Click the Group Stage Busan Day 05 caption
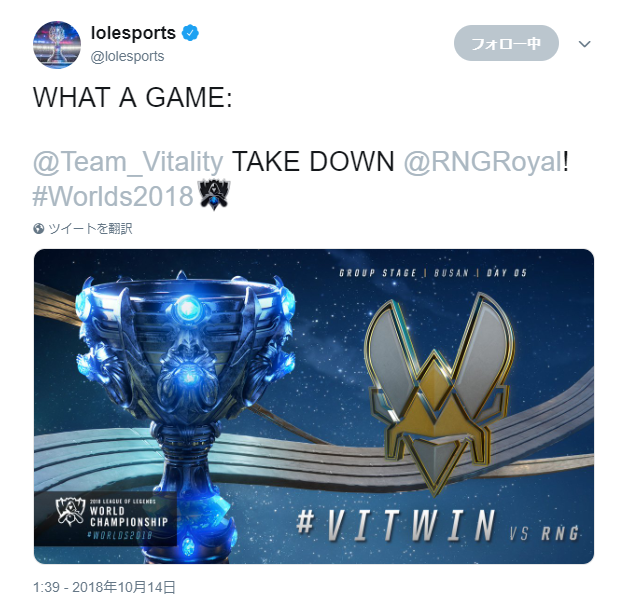Screen dimensions: 626x608 point(433,273)
